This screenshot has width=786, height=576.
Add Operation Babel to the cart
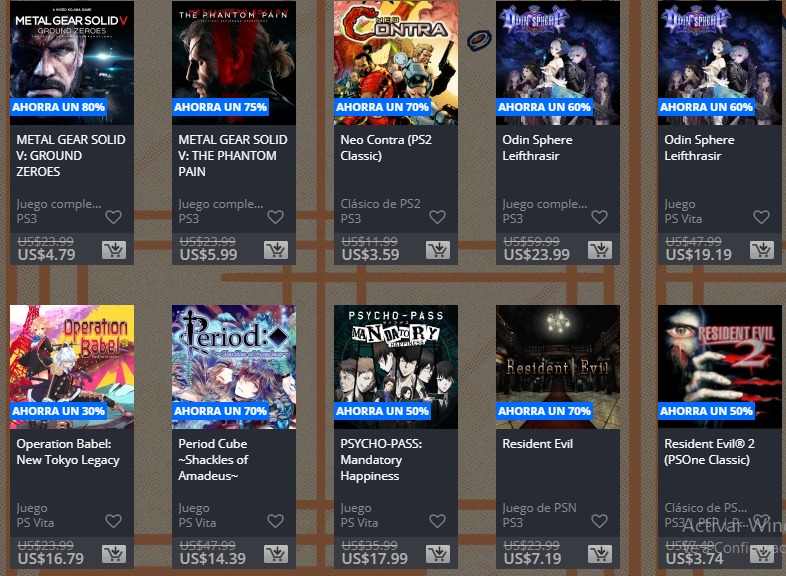tap(114, 553)
